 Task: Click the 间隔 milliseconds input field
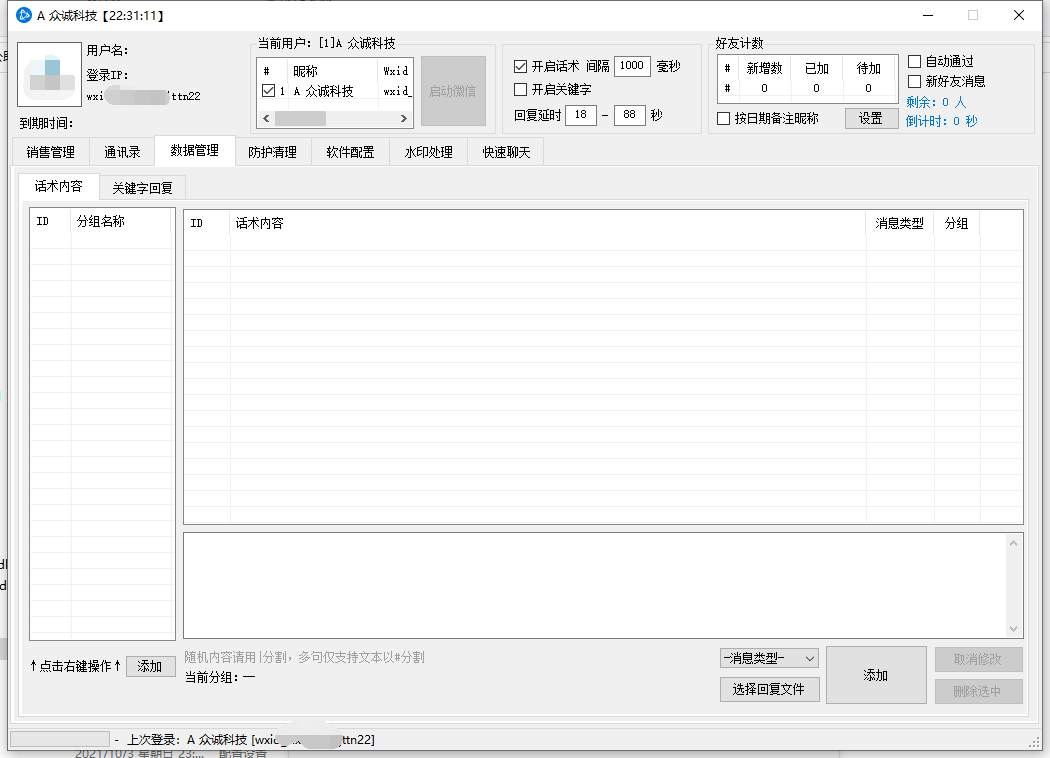click(631, 66)
